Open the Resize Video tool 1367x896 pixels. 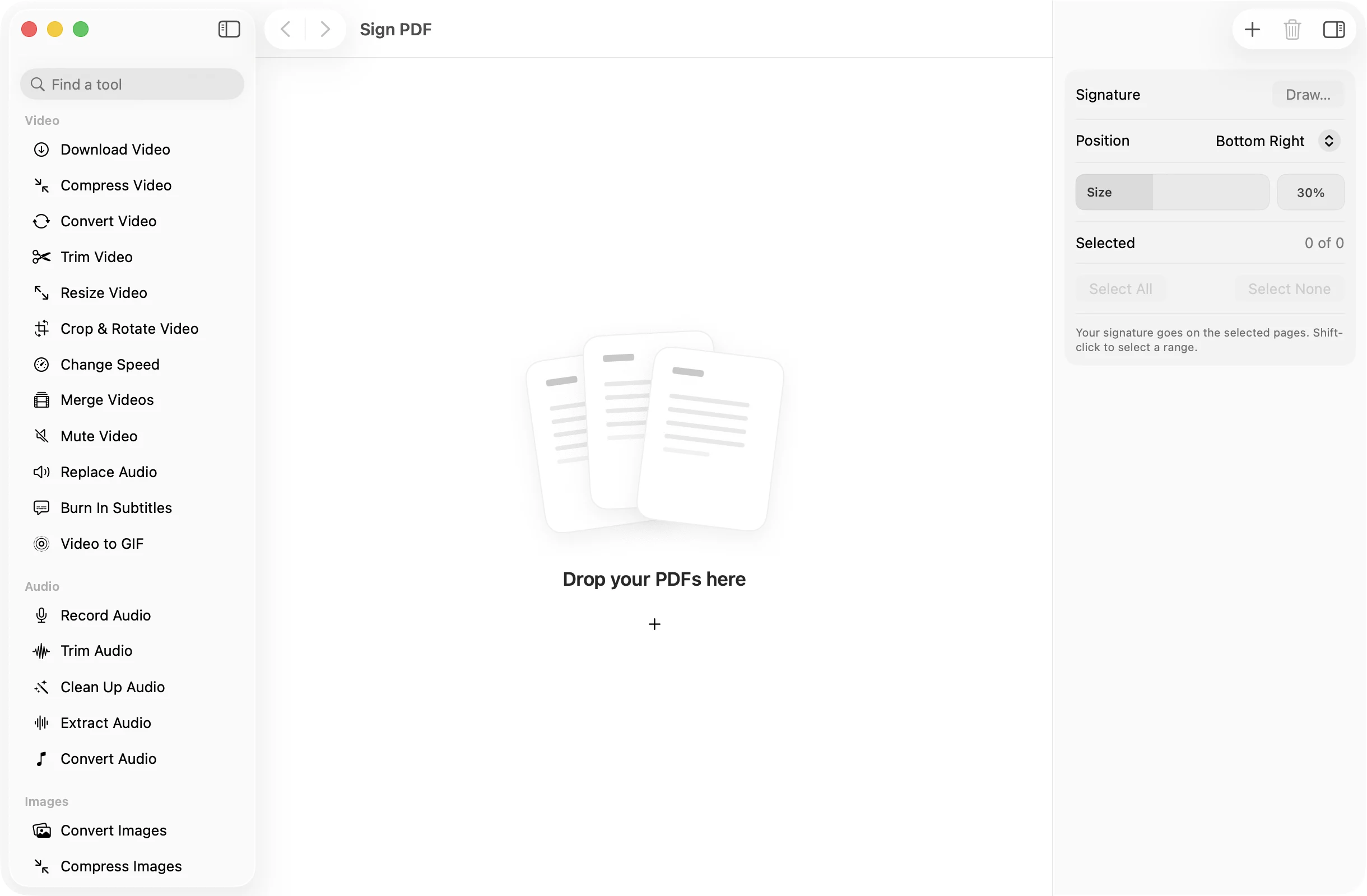[132, 293]
